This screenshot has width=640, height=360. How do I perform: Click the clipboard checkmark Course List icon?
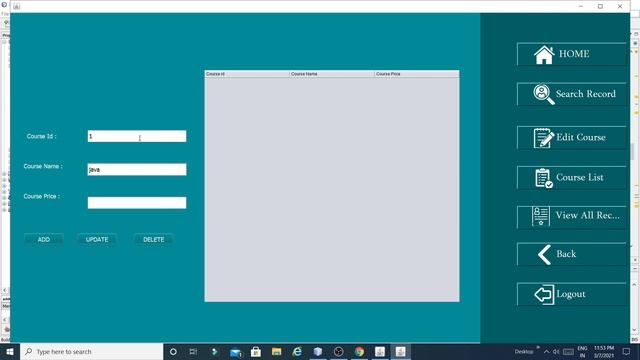point(544,178)
